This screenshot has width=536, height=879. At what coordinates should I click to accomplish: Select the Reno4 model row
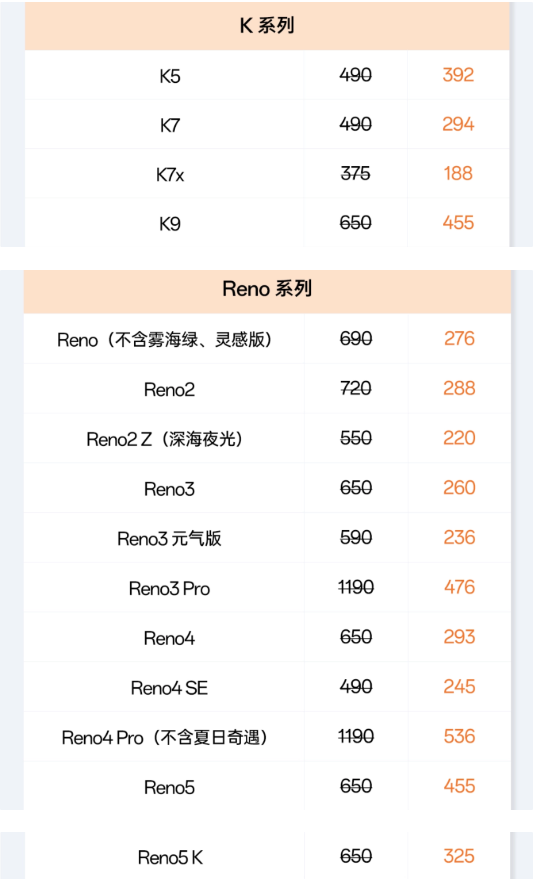tap(267, 637)
